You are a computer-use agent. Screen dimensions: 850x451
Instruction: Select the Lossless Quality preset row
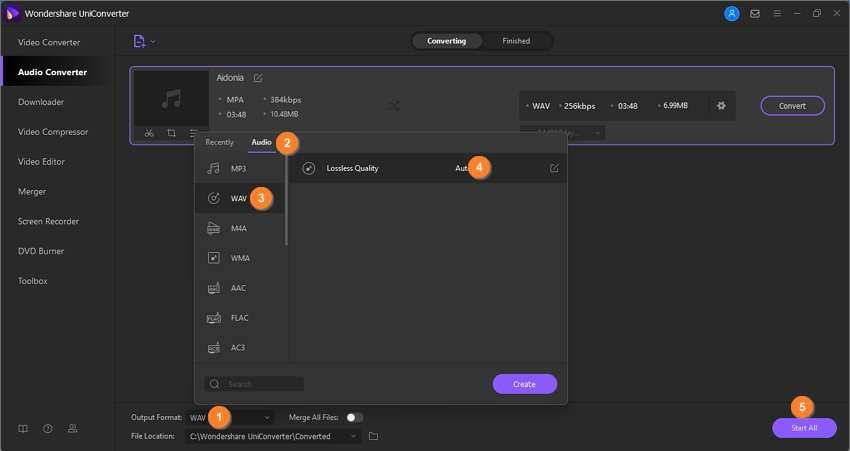pos(428,169)
